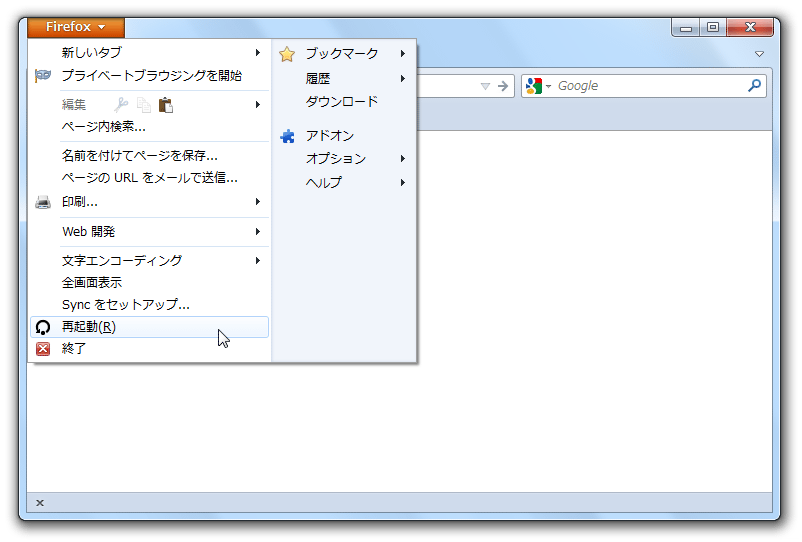
Task: Select ページ内検索... entry
Action: (x=149, y=126)
